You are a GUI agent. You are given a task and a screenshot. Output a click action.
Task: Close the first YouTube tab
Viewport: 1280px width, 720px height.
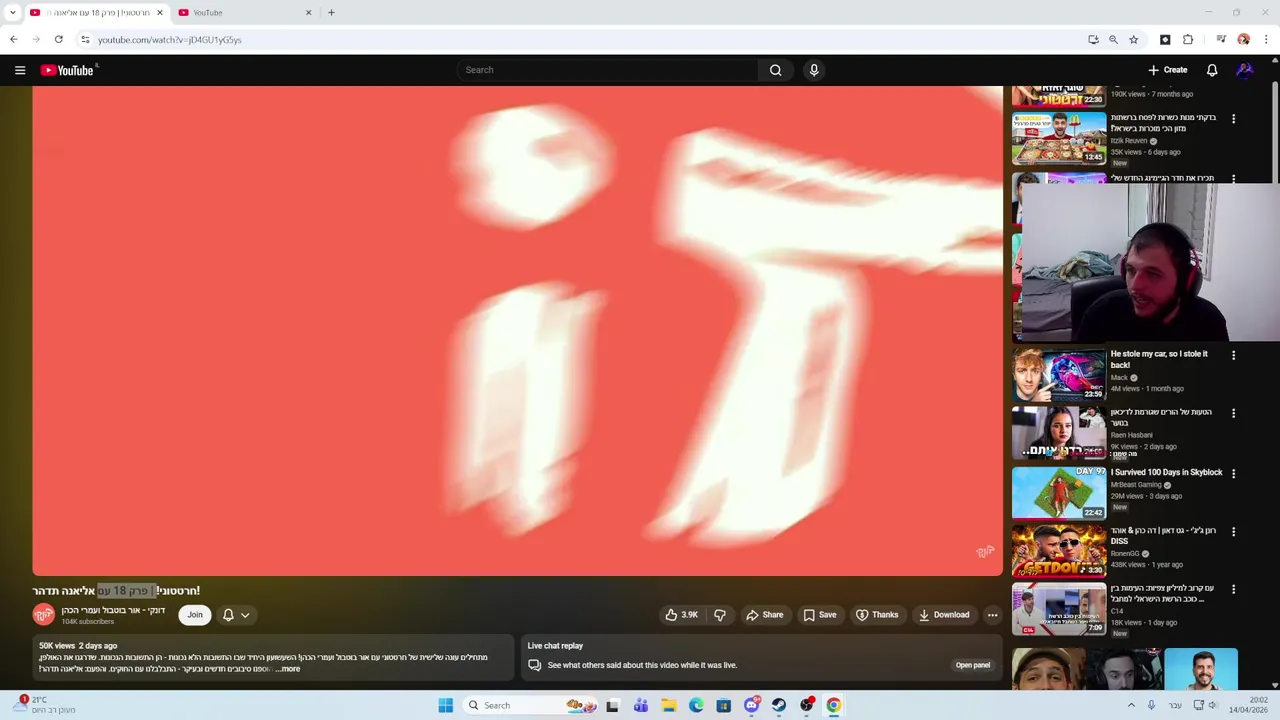tap(159, 13)
